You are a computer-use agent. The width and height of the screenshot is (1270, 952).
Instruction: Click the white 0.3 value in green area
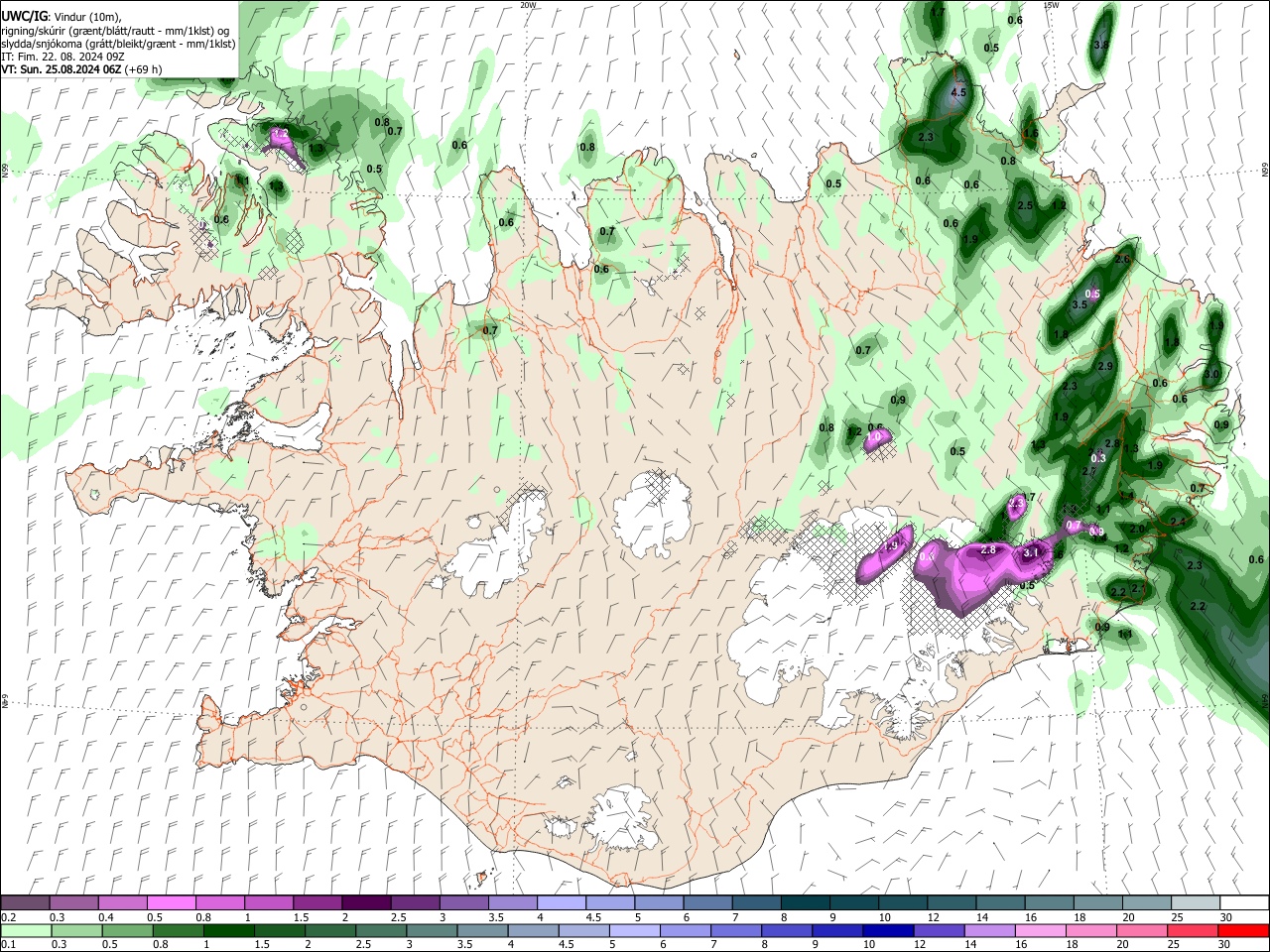[x=1097, y=458]
